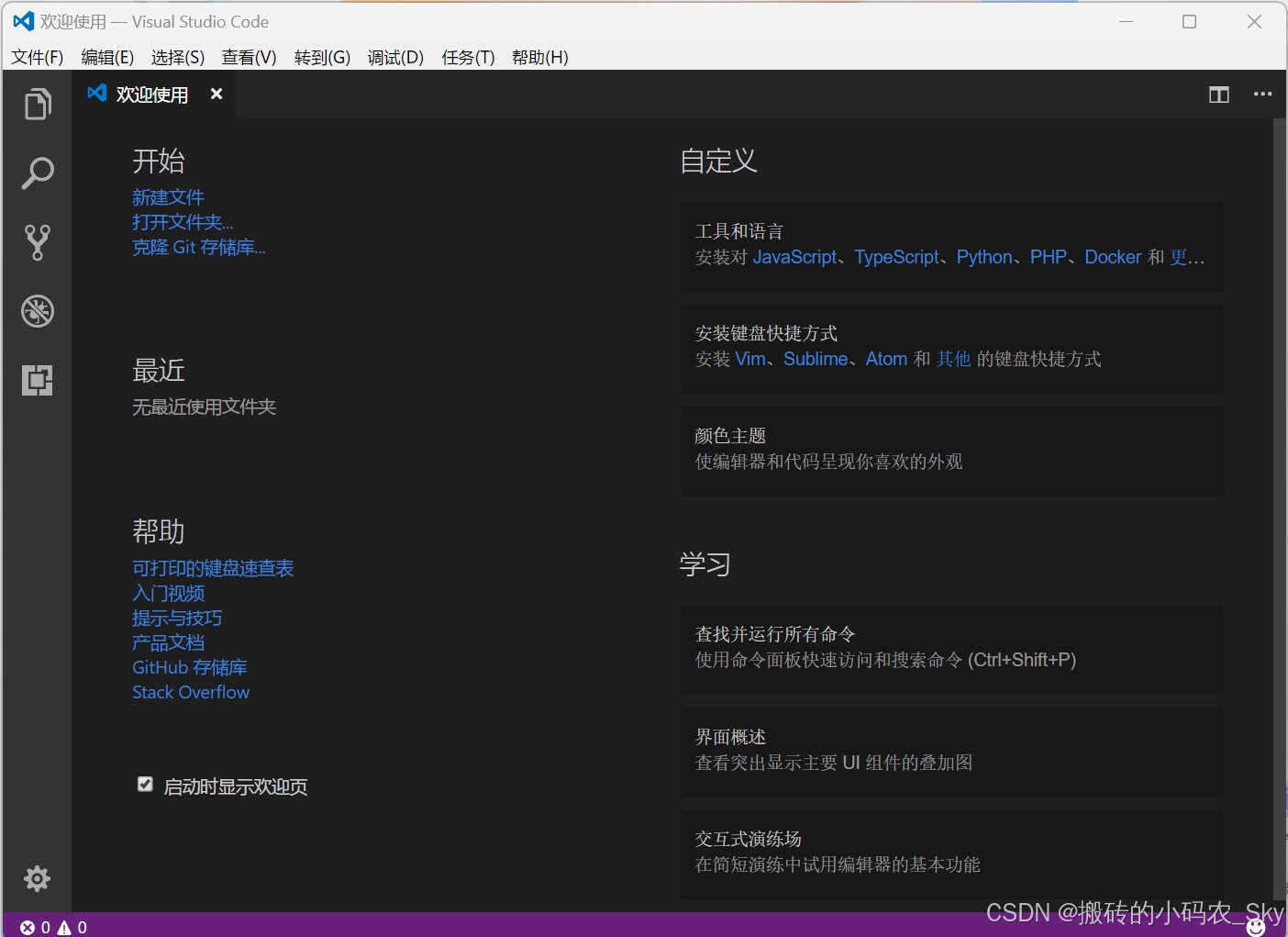
Task: Click the 查找并运行所有命令 card
Action: [x=952, y=649]
